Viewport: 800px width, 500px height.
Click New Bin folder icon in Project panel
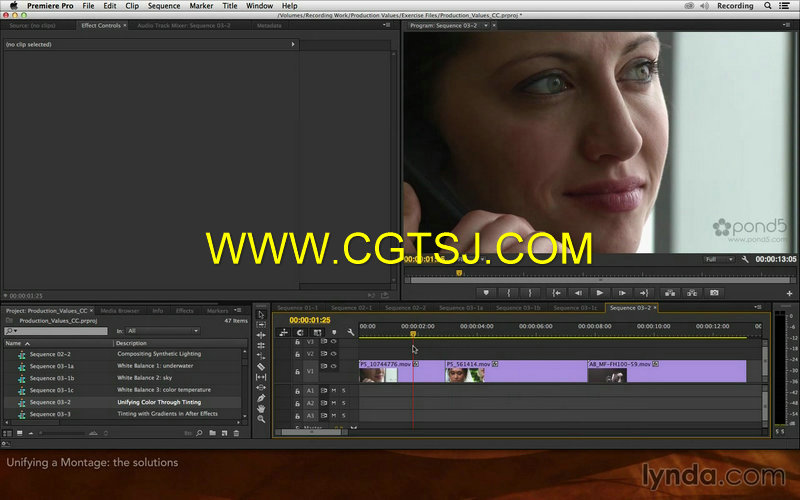pyautogui.click(x=212, y=433)
